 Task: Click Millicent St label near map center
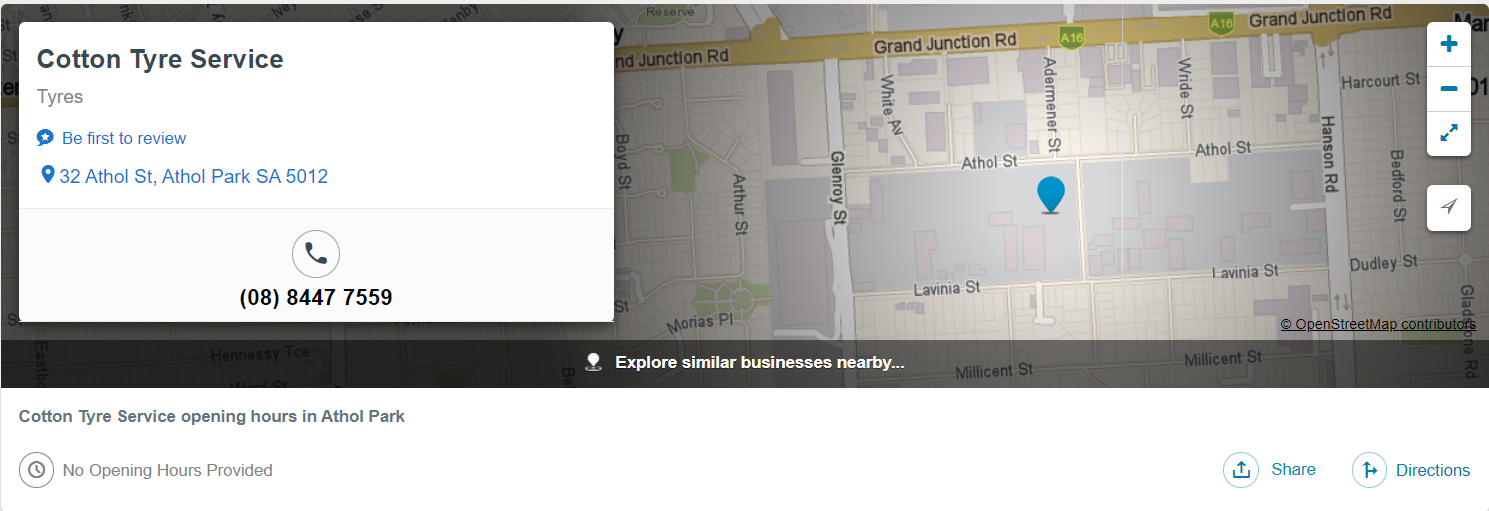point(996,372)
